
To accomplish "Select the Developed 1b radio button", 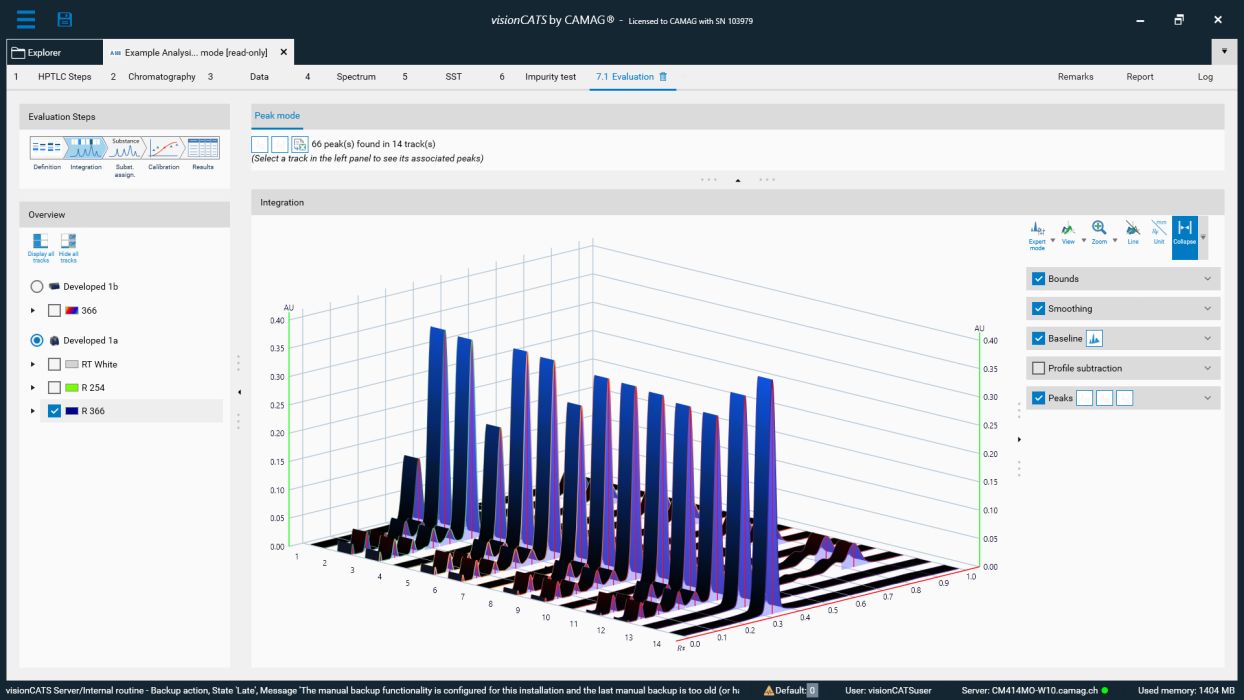I will coord(37,285).
